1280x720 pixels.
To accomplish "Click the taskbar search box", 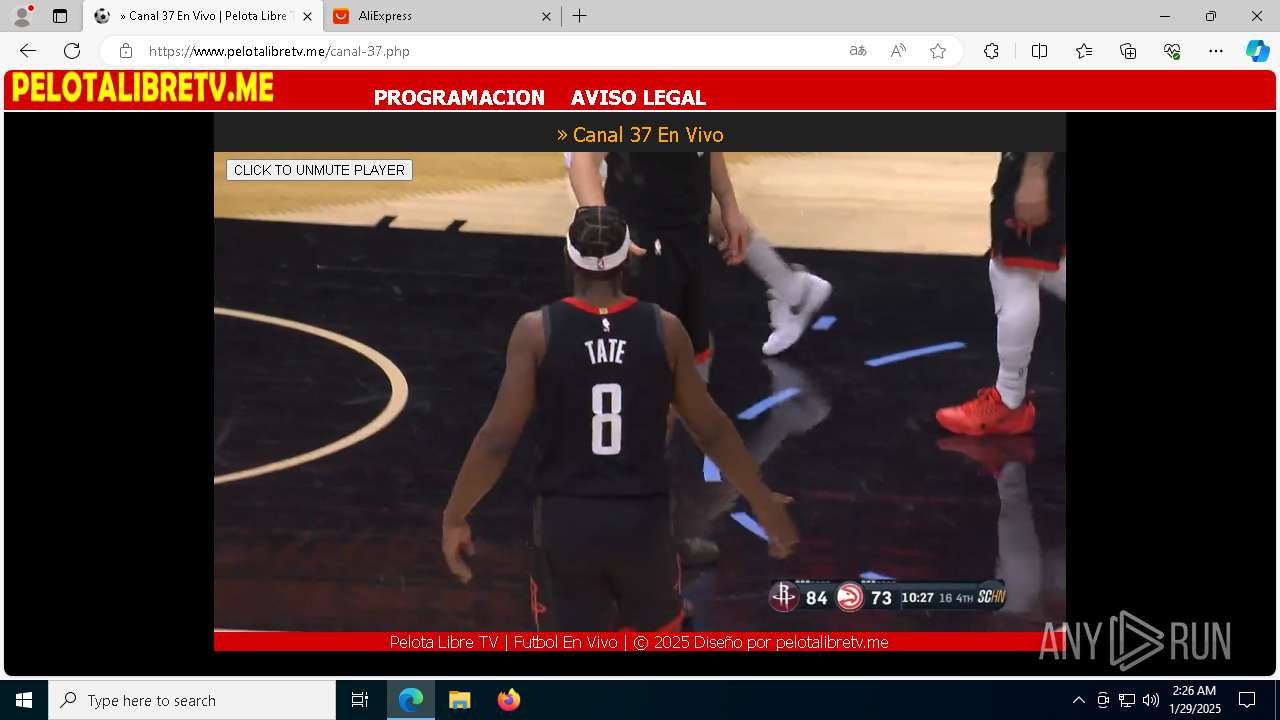I will click(192, 700).
